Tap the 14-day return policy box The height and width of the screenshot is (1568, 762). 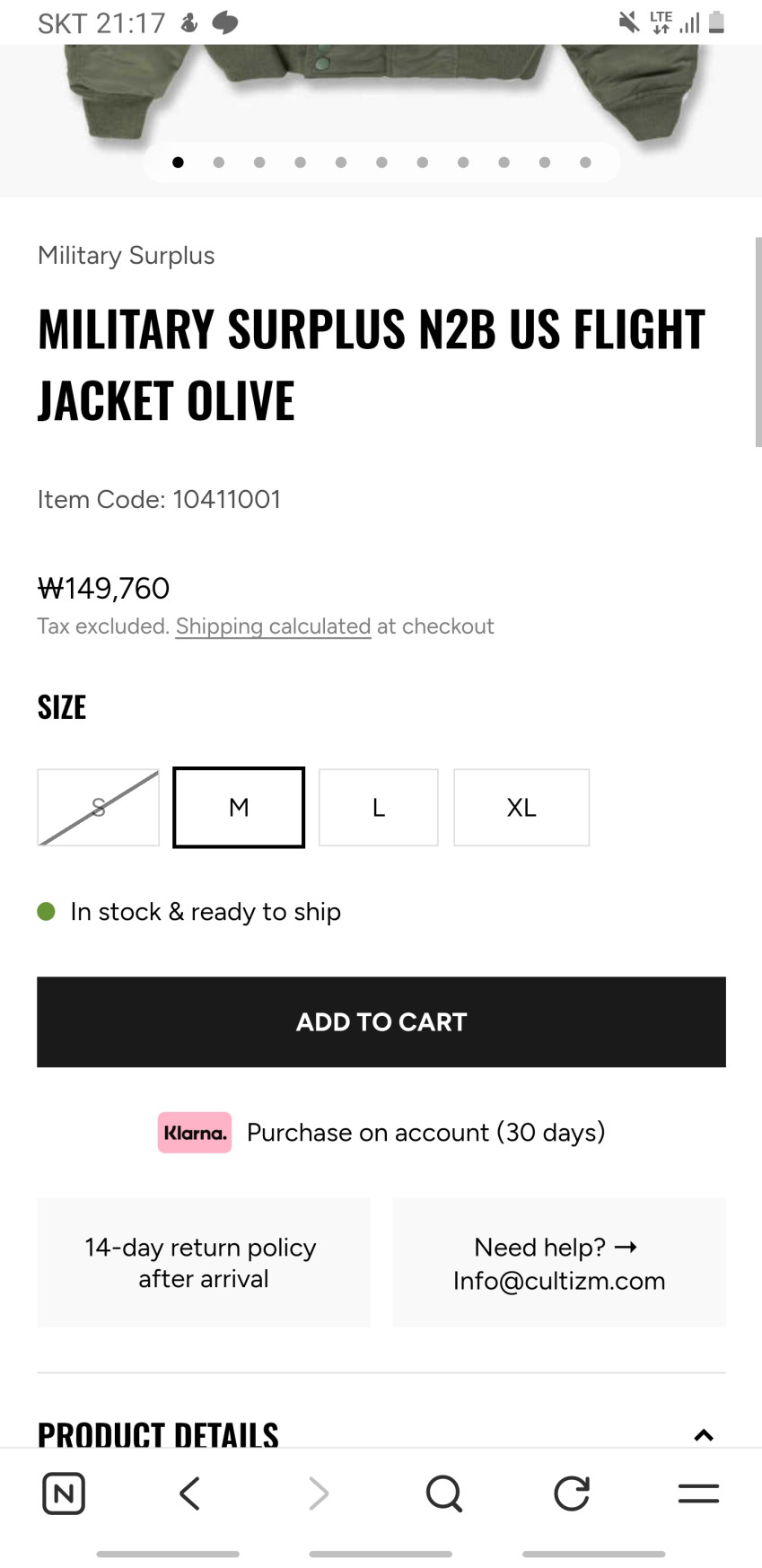click(x=204, y=1262)
